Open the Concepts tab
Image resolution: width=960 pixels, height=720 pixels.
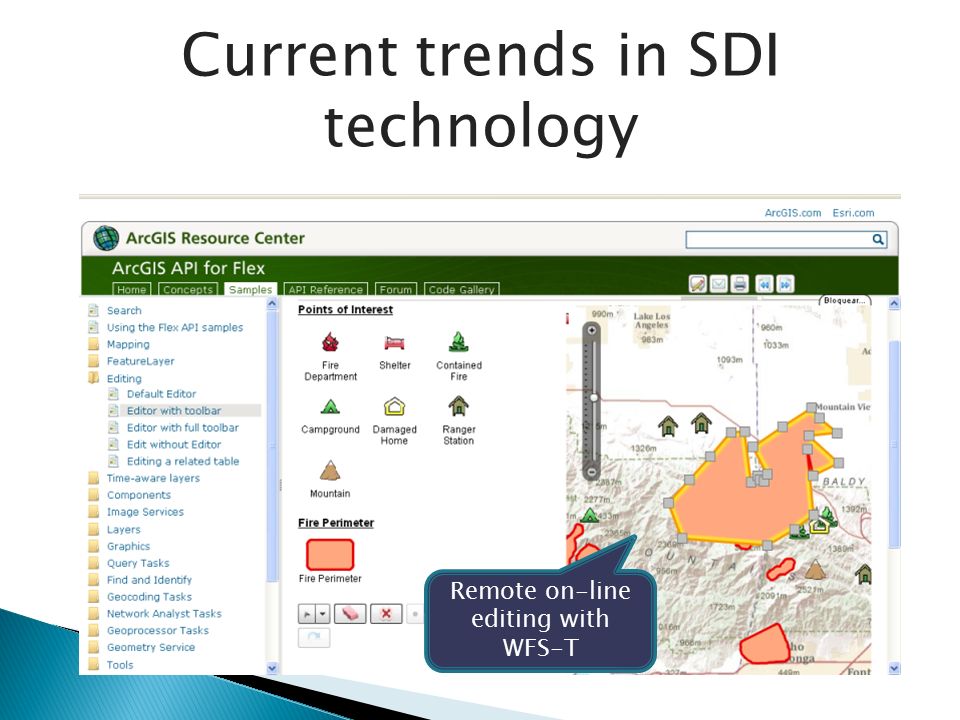[188, 290]
